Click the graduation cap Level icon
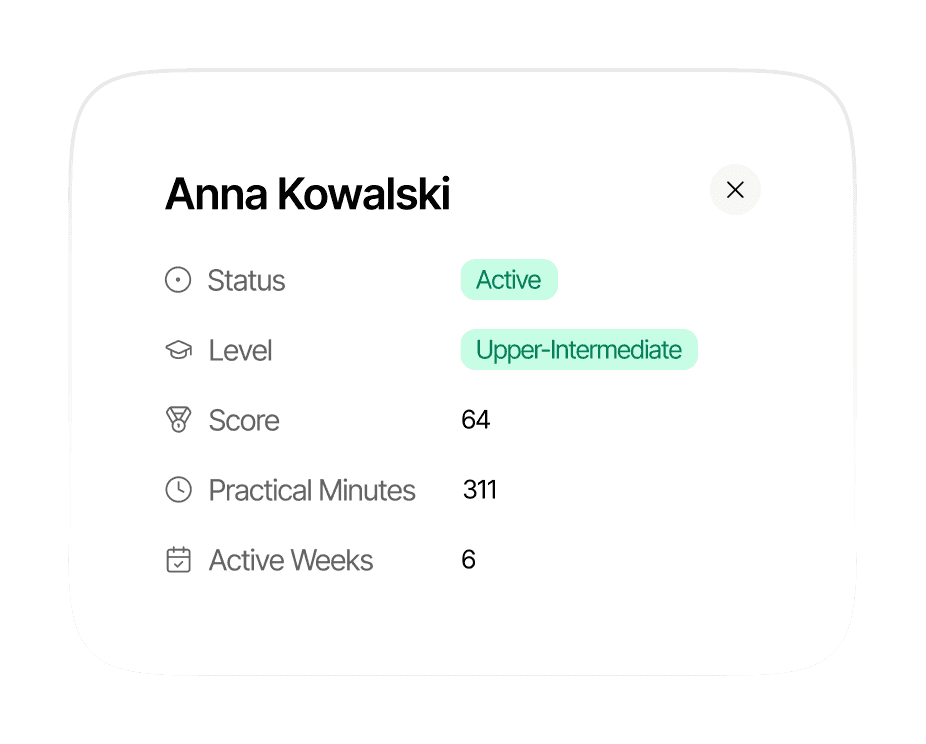 click(x=178, y=350)
